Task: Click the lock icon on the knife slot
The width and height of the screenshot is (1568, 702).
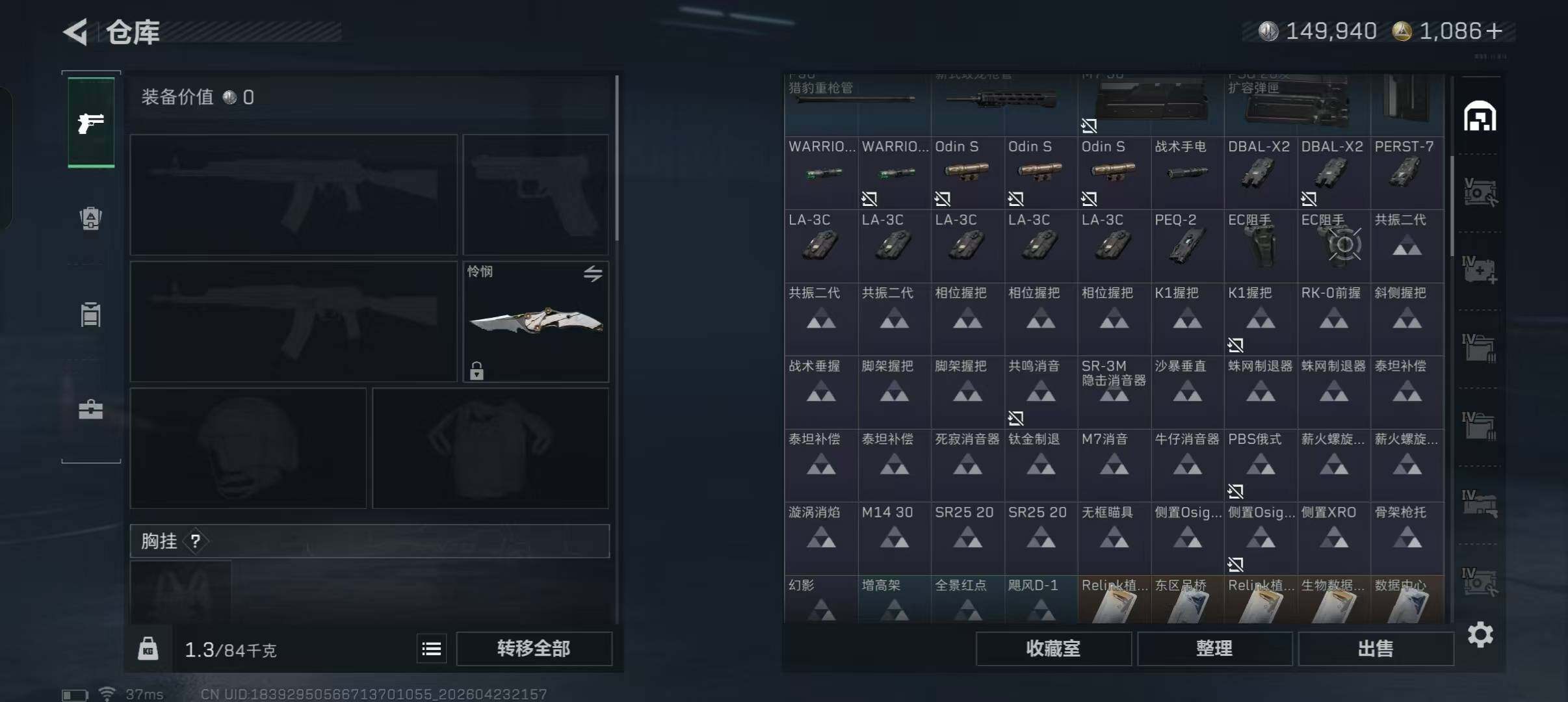Action: (477, 370)
